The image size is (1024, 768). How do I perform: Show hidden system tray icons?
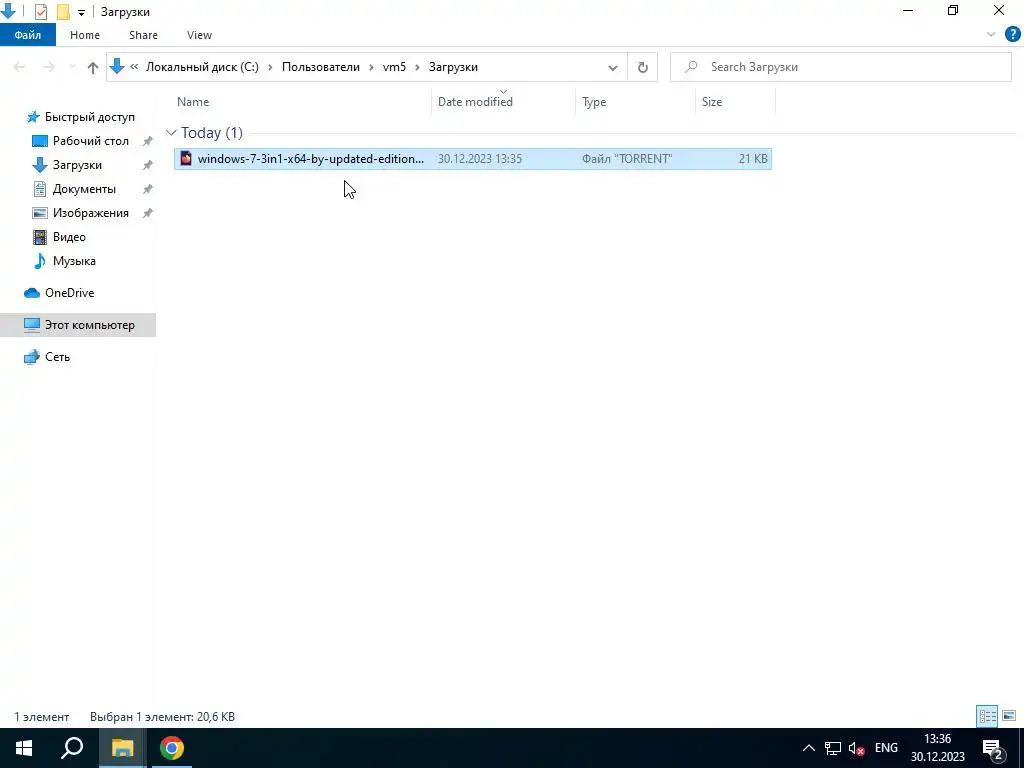click(x=808, y=748)
